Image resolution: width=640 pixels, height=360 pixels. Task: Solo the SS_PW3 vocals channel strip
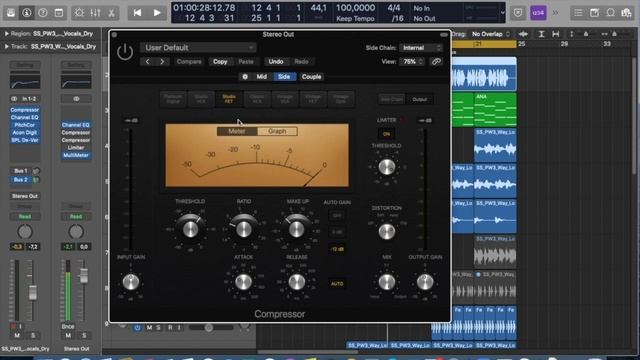(x=33, y=336)
